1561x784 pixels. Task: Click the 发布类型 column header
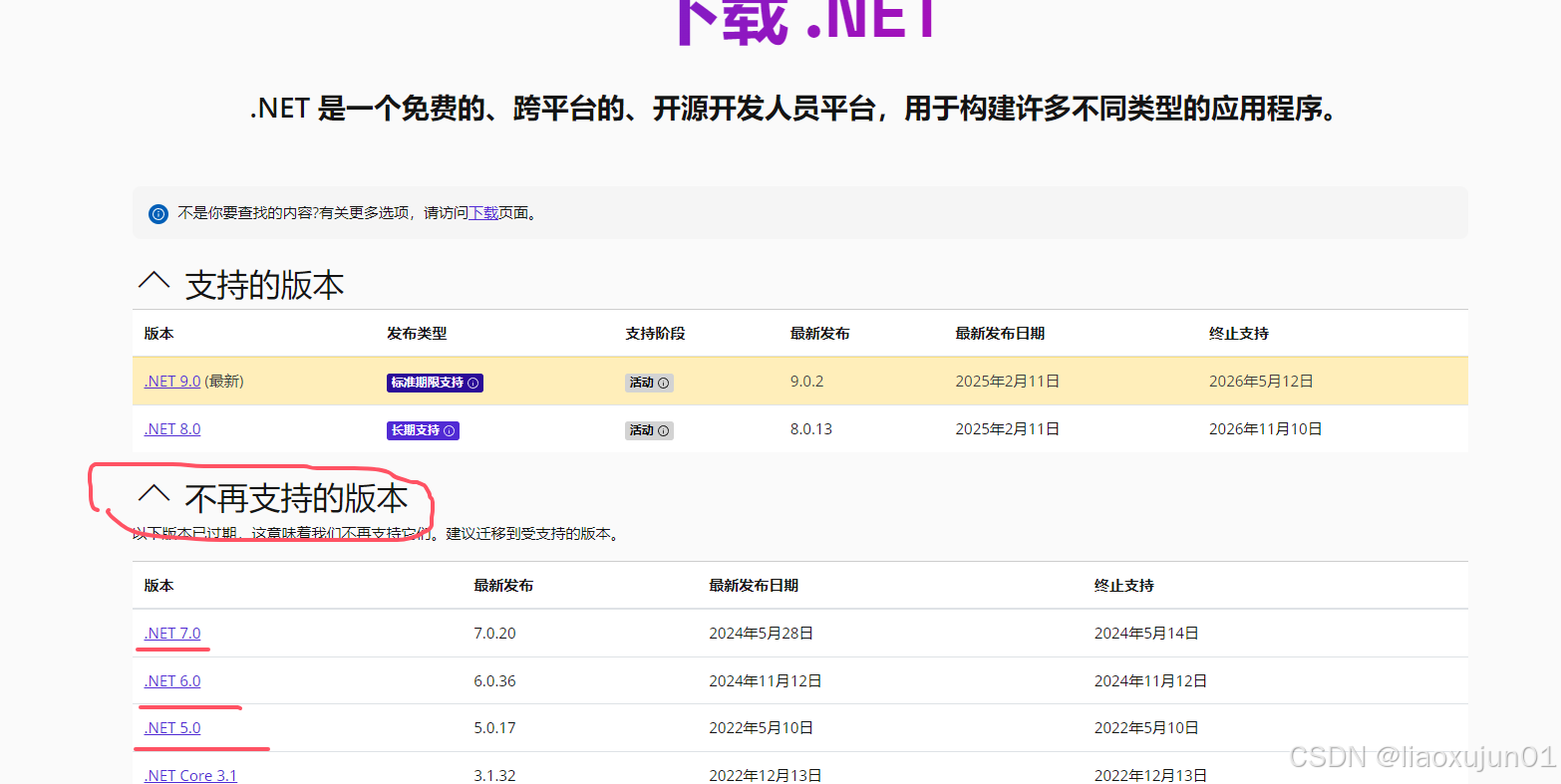[x=417, y=334]
